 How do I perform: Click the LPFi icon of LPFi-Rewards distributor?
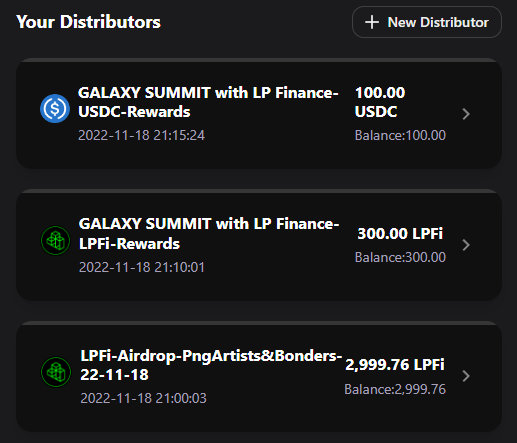pyautogui.click(x=55, y=240)
